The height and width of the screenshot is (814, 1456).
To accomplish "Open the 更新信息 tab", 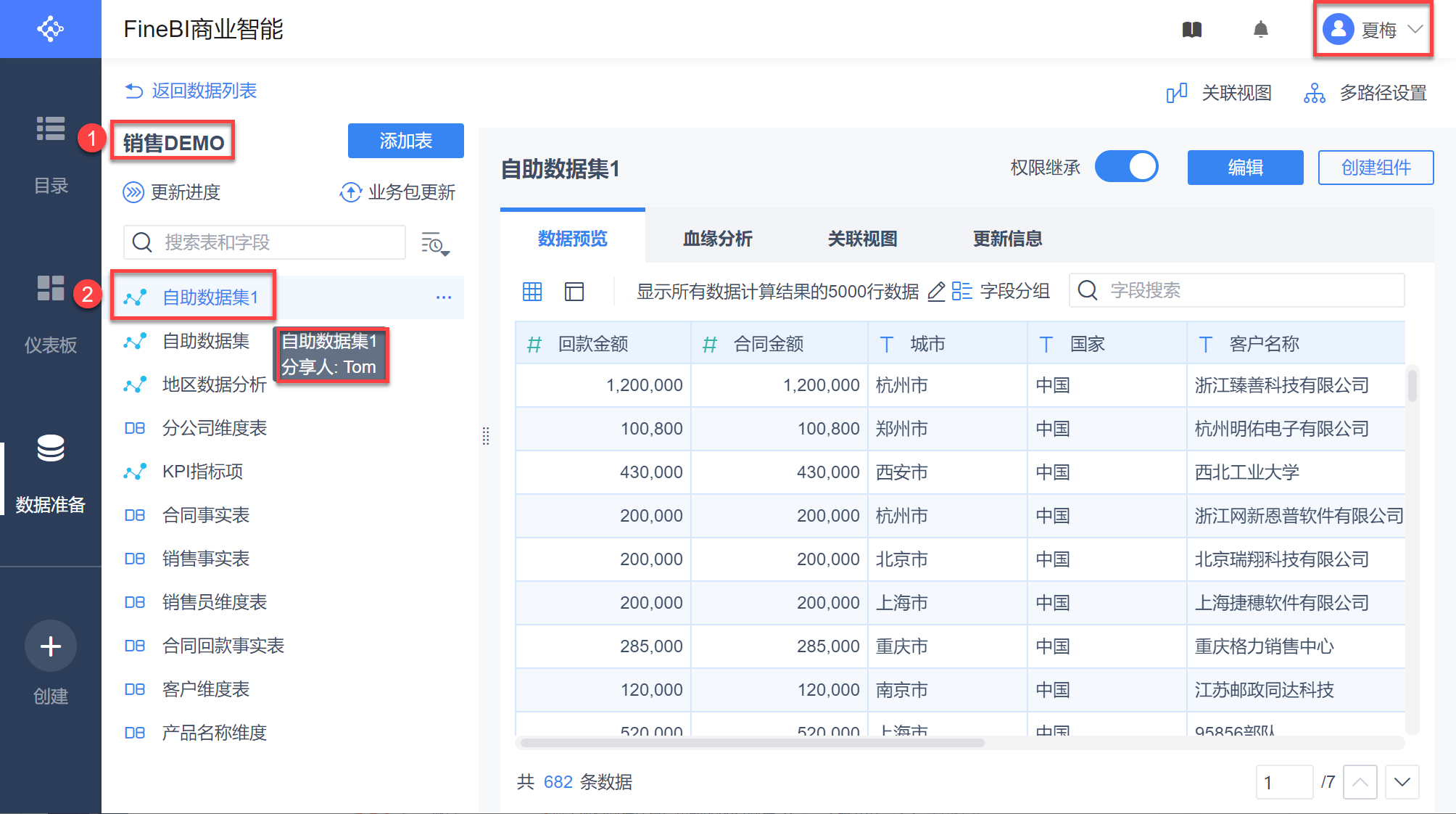I will (1007, 239).
